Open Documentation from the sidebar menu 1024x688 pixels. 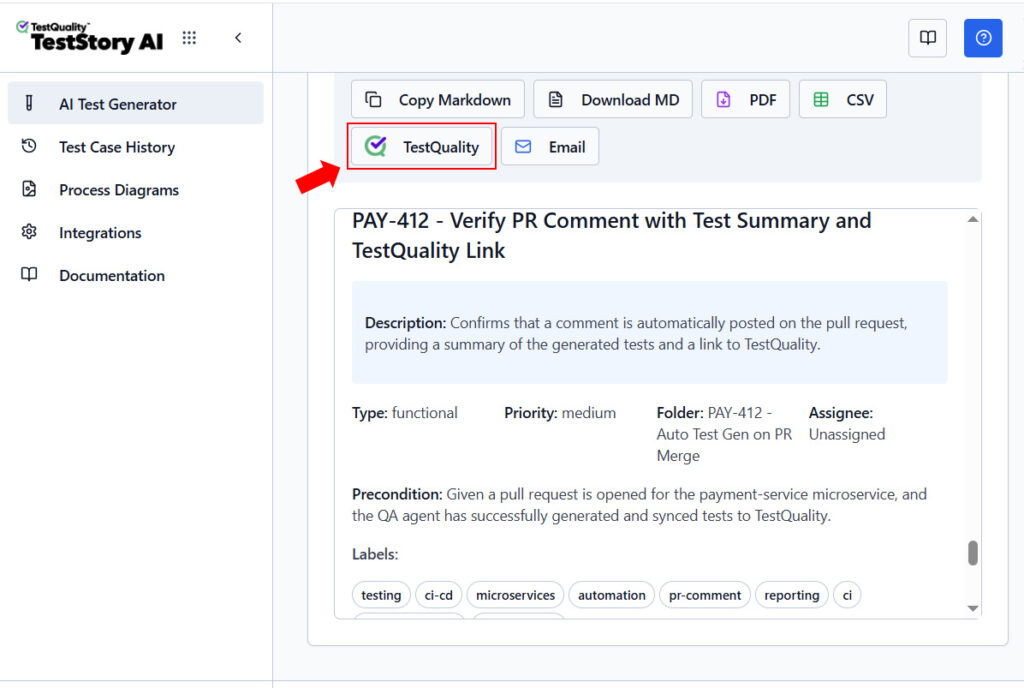[x=111, y=275]
